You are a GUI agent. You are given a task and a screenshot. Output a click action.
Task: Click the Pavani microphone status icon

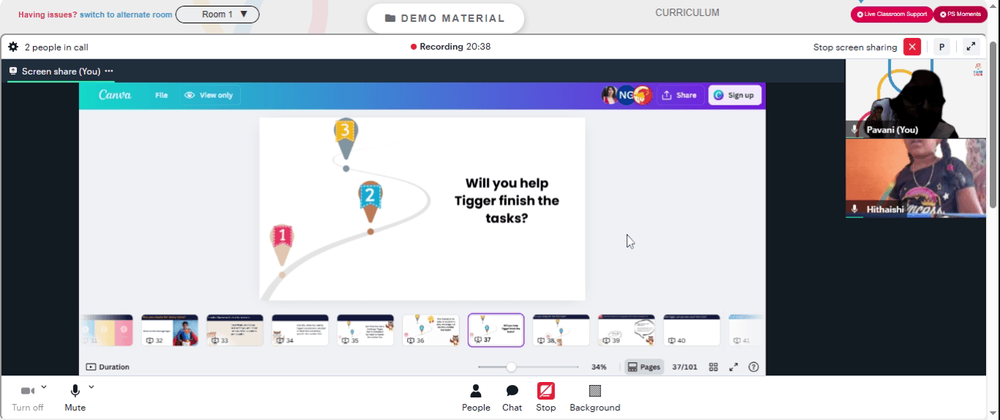855,129
